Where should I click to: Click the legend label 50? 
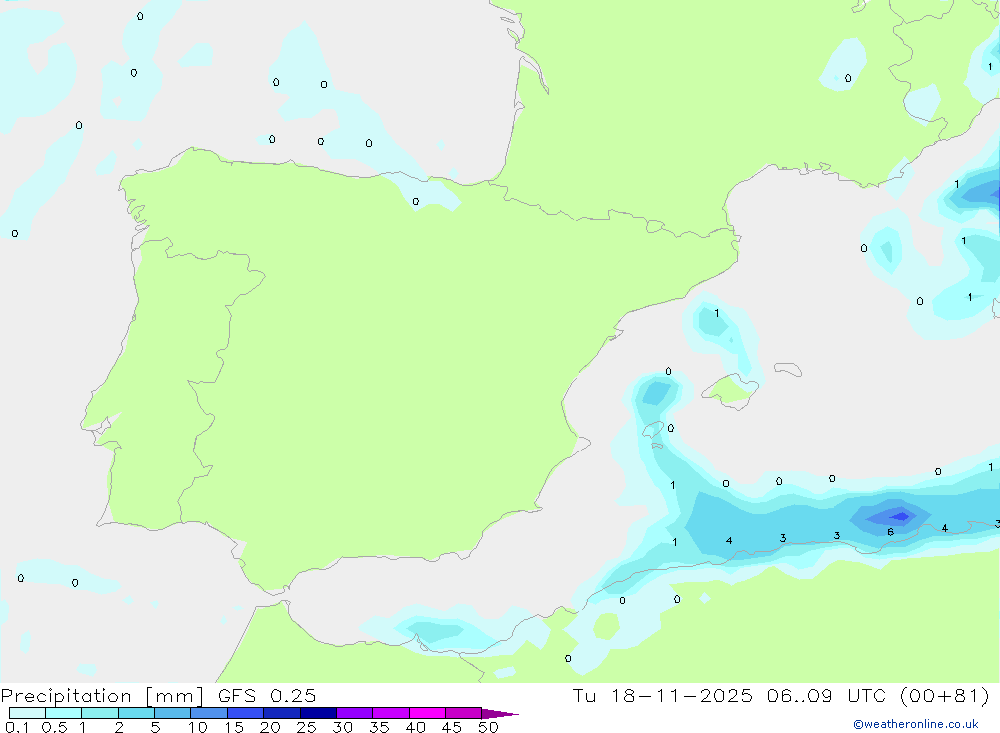(488, 727)
